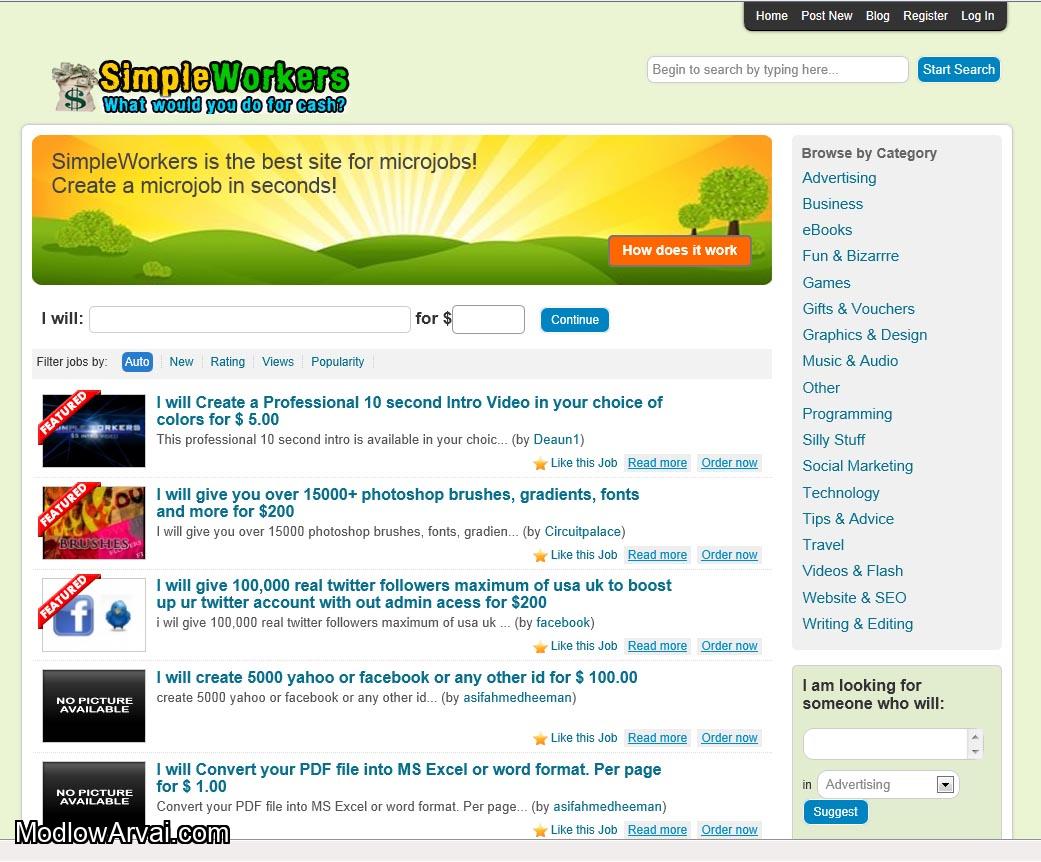
Task: Open the Post New menu item
Action: click(x=826, y=16)
